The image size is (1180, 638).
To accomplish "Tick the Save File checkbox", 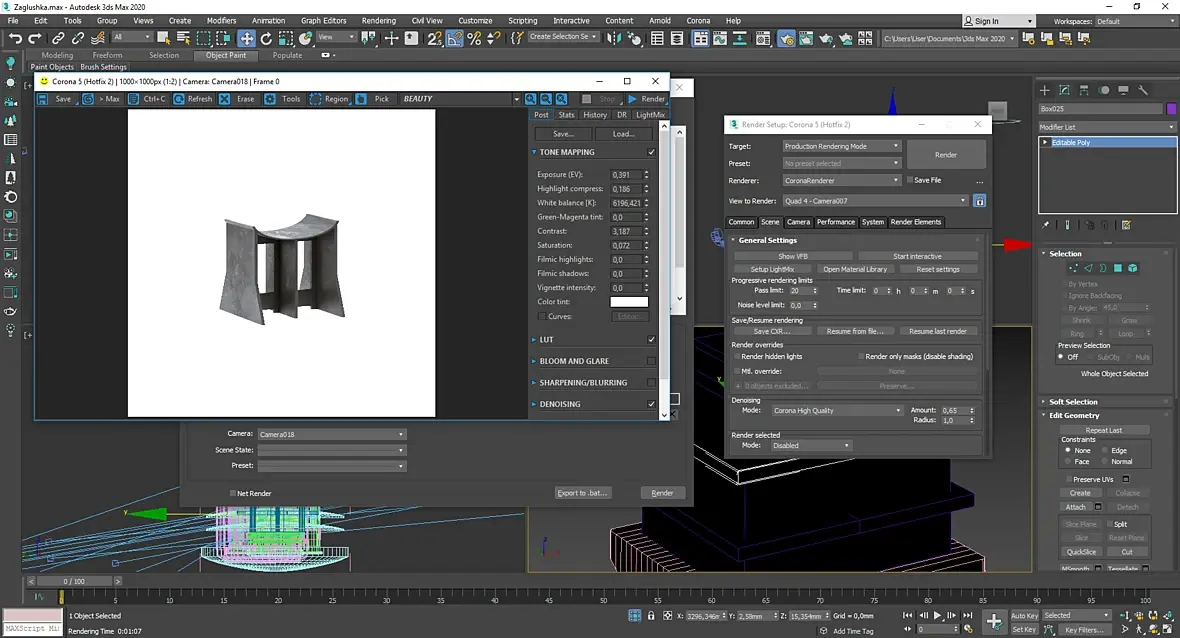I will click(910, 180).
